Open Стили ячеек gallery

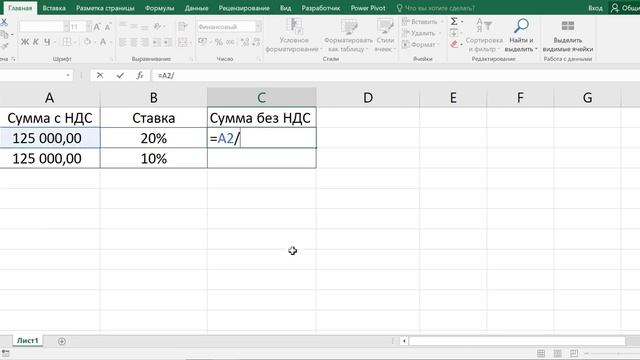[x=384, y=35]
